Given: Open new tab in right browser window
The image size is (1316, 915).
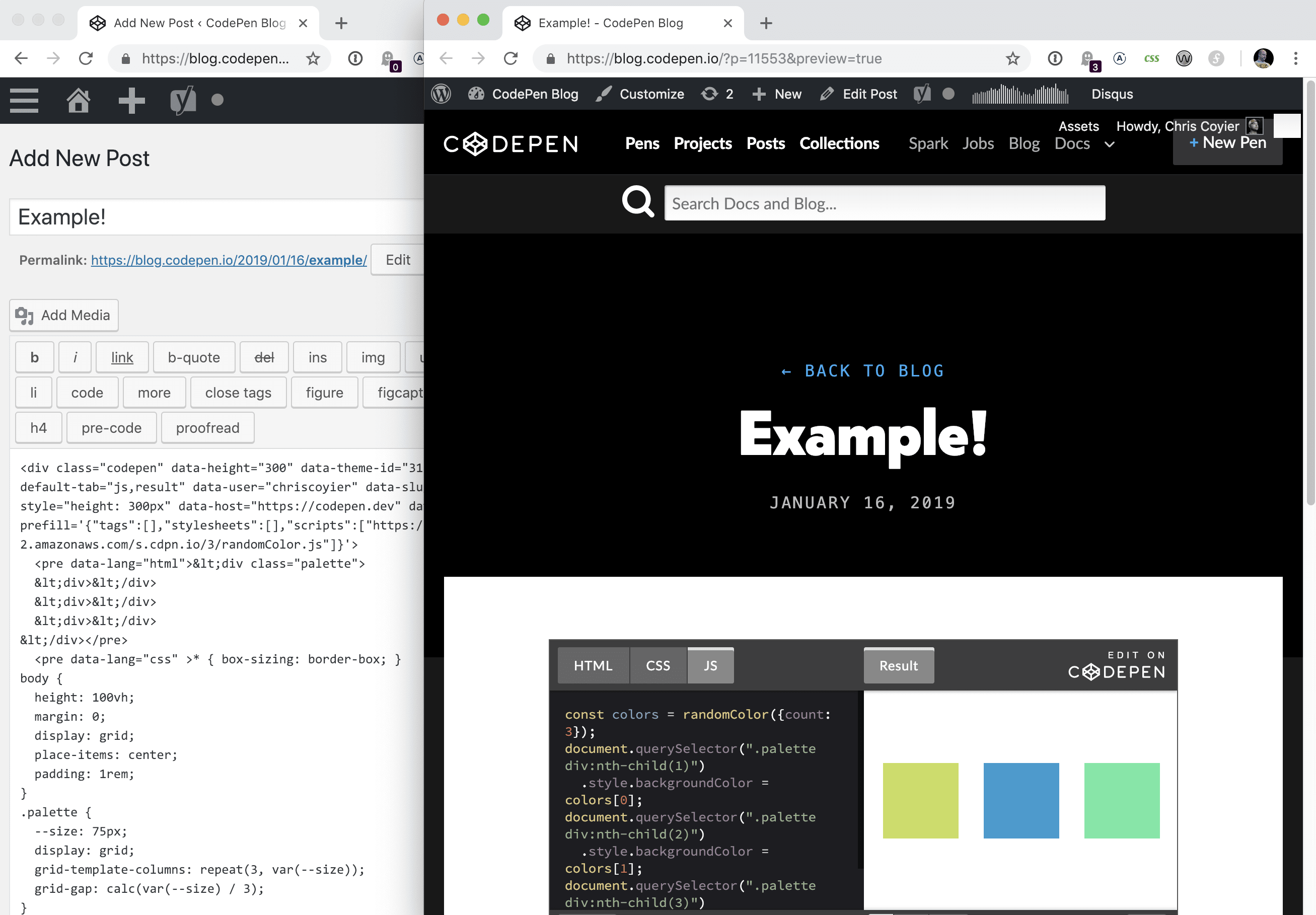Looking at the screenshot, I should [x=766, y=23].
